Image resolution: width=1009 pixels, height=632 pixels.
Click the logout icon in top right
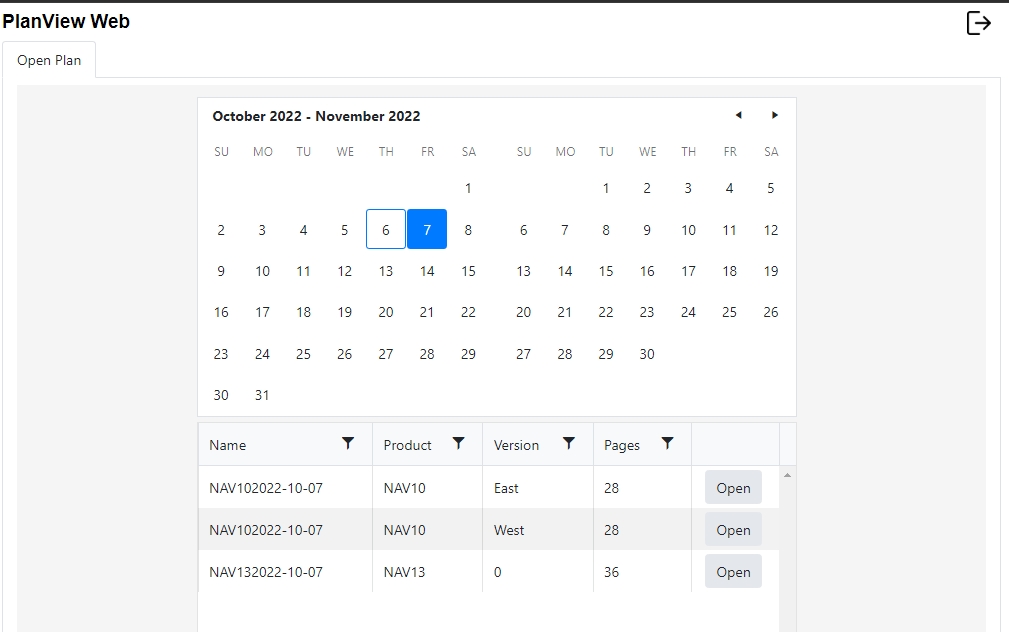[978, 23]
